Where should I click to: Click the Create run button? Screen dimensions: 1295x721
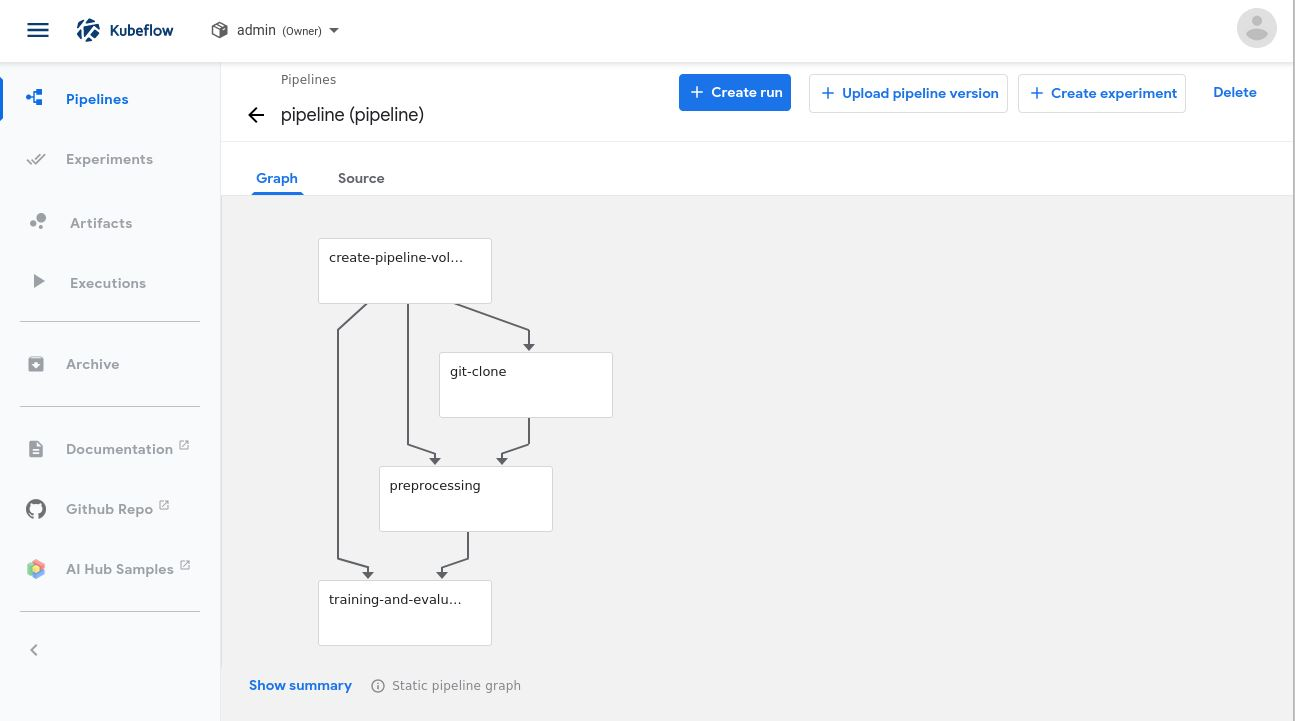coord(735,92)
